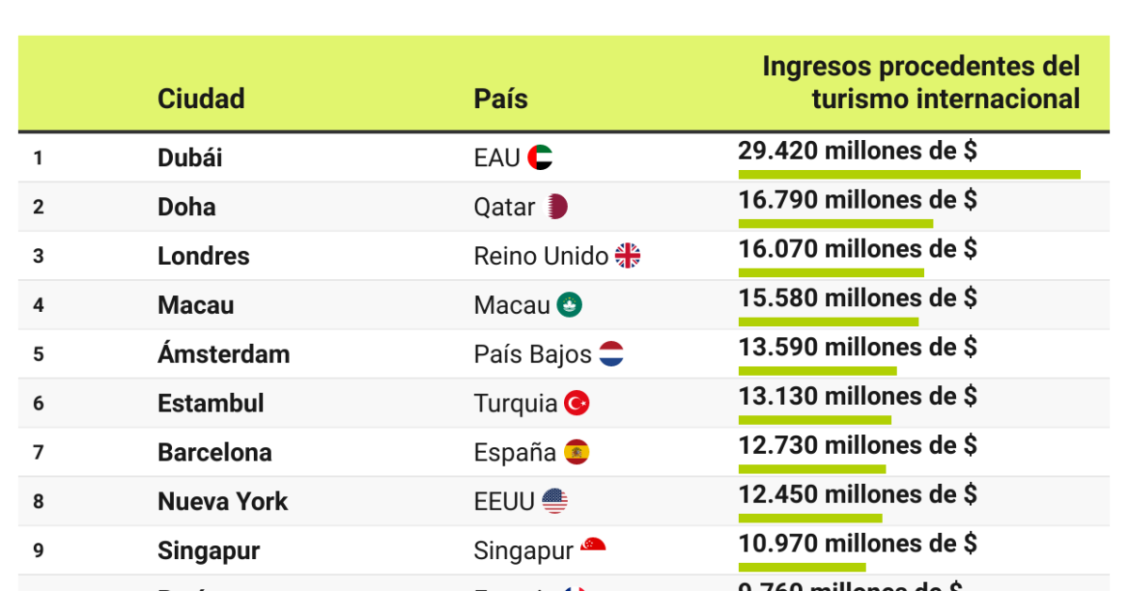Click the Doha green revenue bar
The image size is (1128, 591).
coord(836,224)
